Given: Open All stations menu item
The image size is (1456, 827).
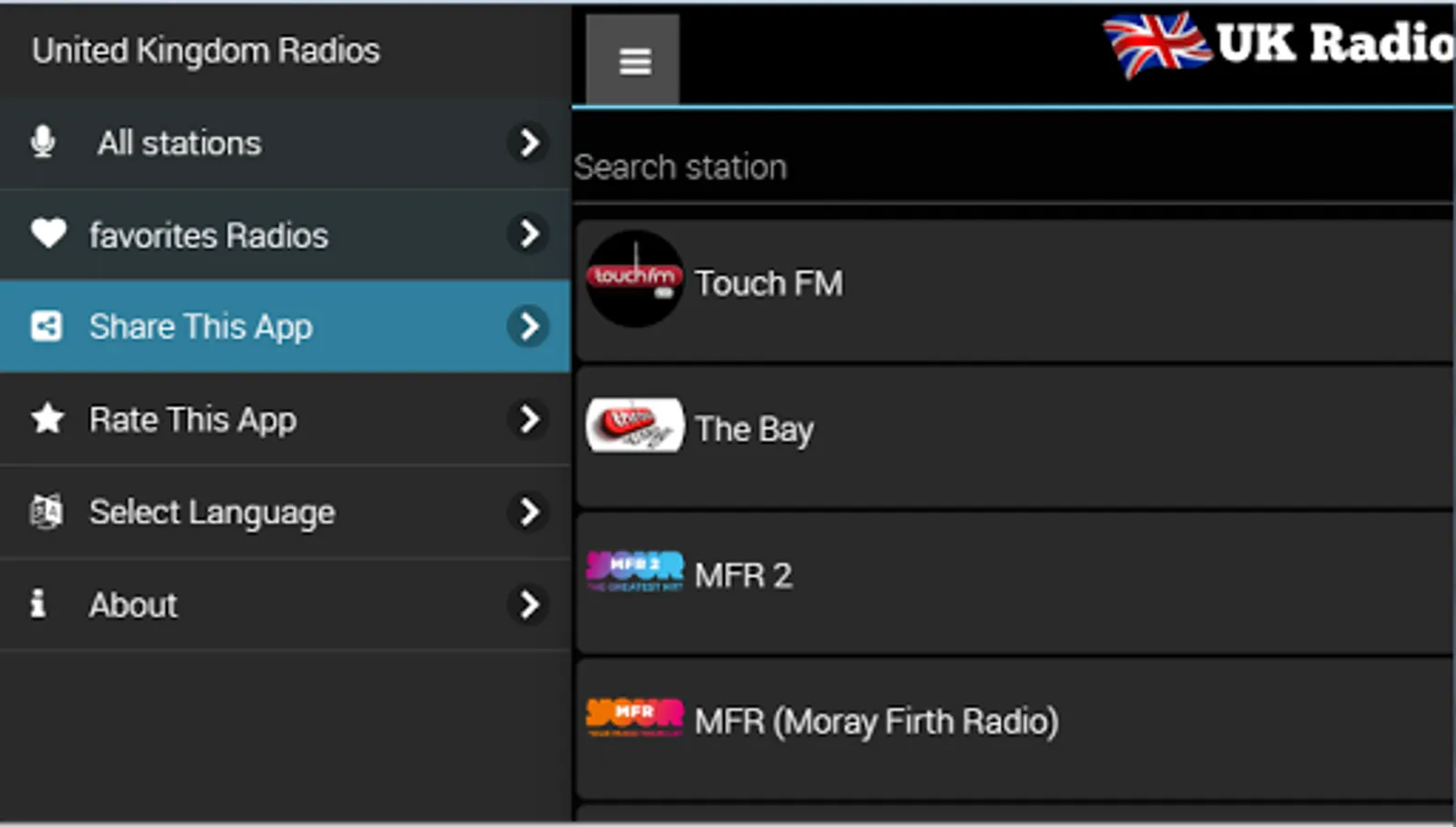Looking at the screenshot, I should pos(285,143).
